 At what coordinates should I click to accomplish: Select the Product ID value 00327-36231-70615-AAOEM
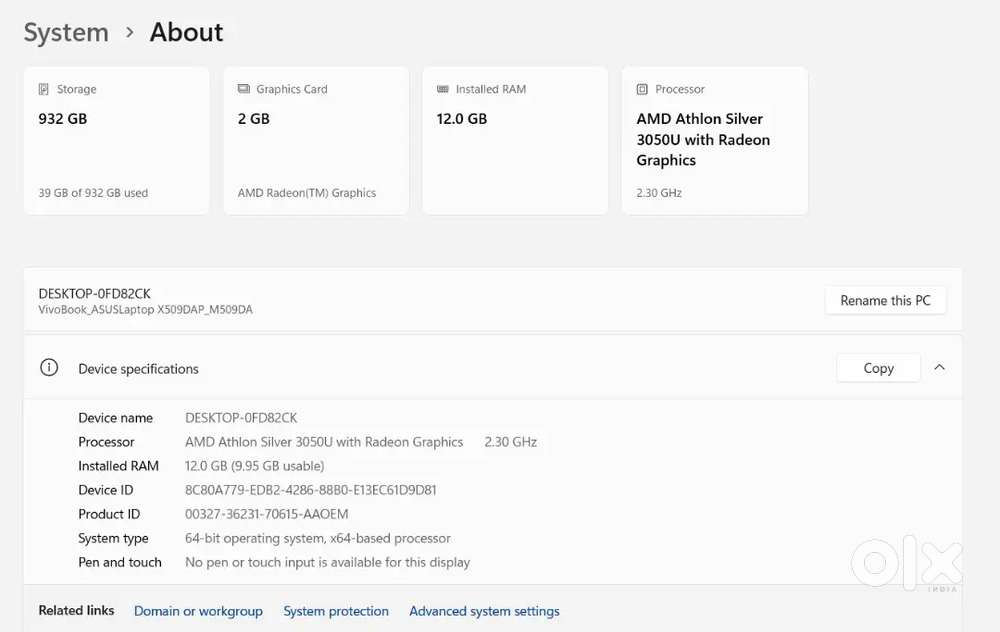point(267,514)
